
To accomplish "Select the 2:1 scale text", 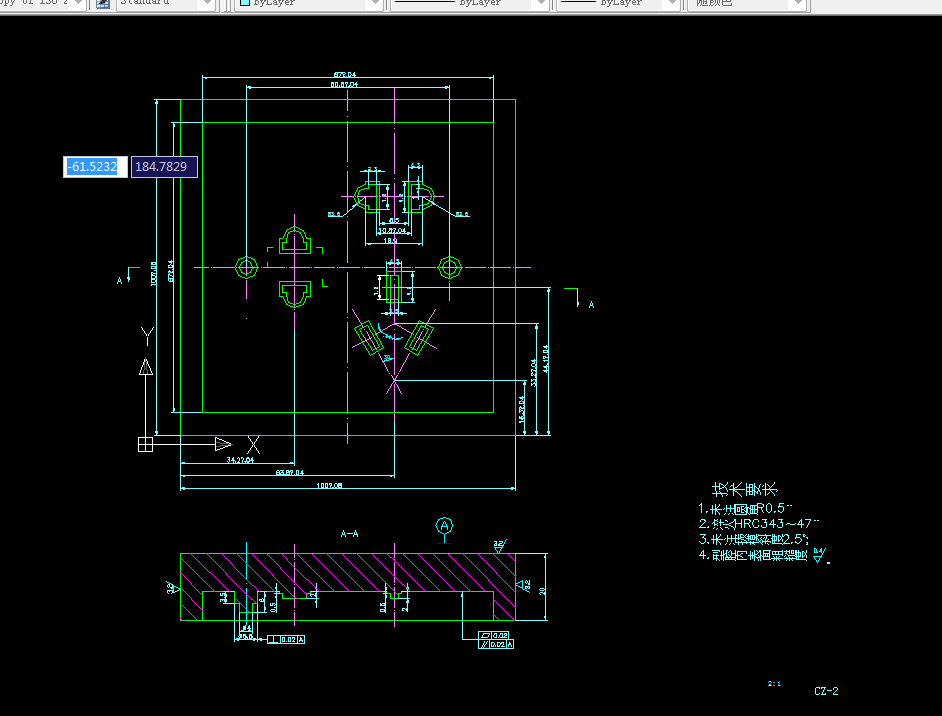I will coord(774,684).
